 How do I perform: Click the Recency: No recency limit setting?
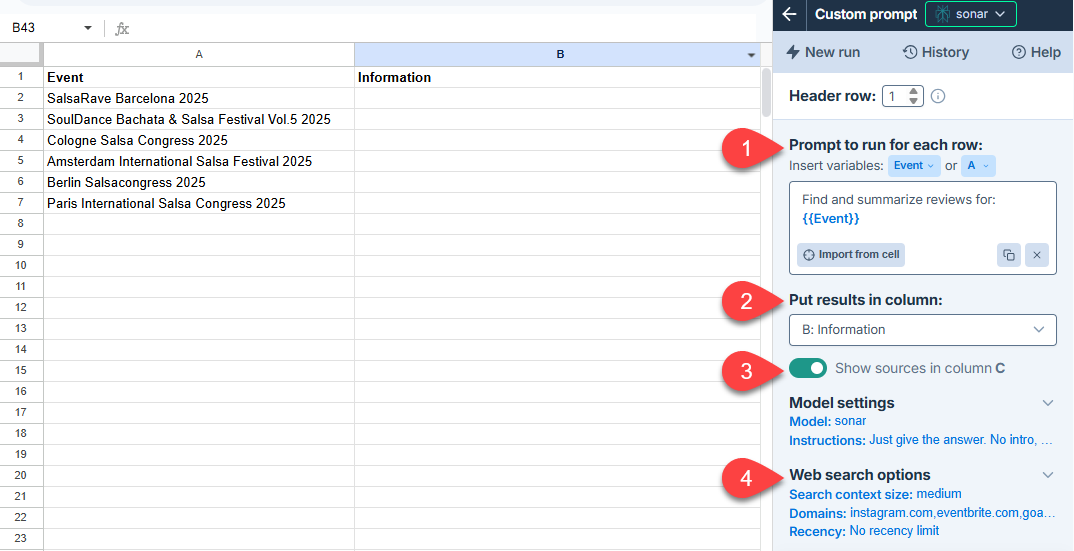tap(864, 531)
